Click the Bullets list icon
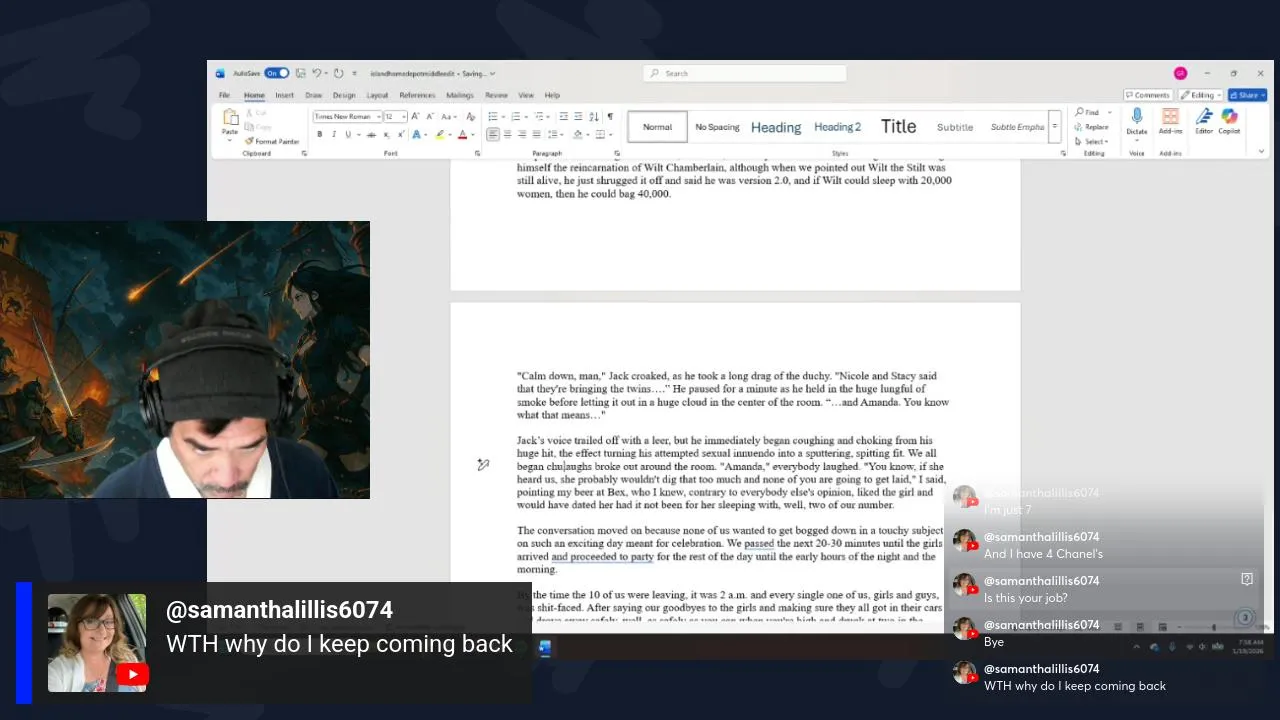Screen dimensions: 1280x720 [493, 116]
